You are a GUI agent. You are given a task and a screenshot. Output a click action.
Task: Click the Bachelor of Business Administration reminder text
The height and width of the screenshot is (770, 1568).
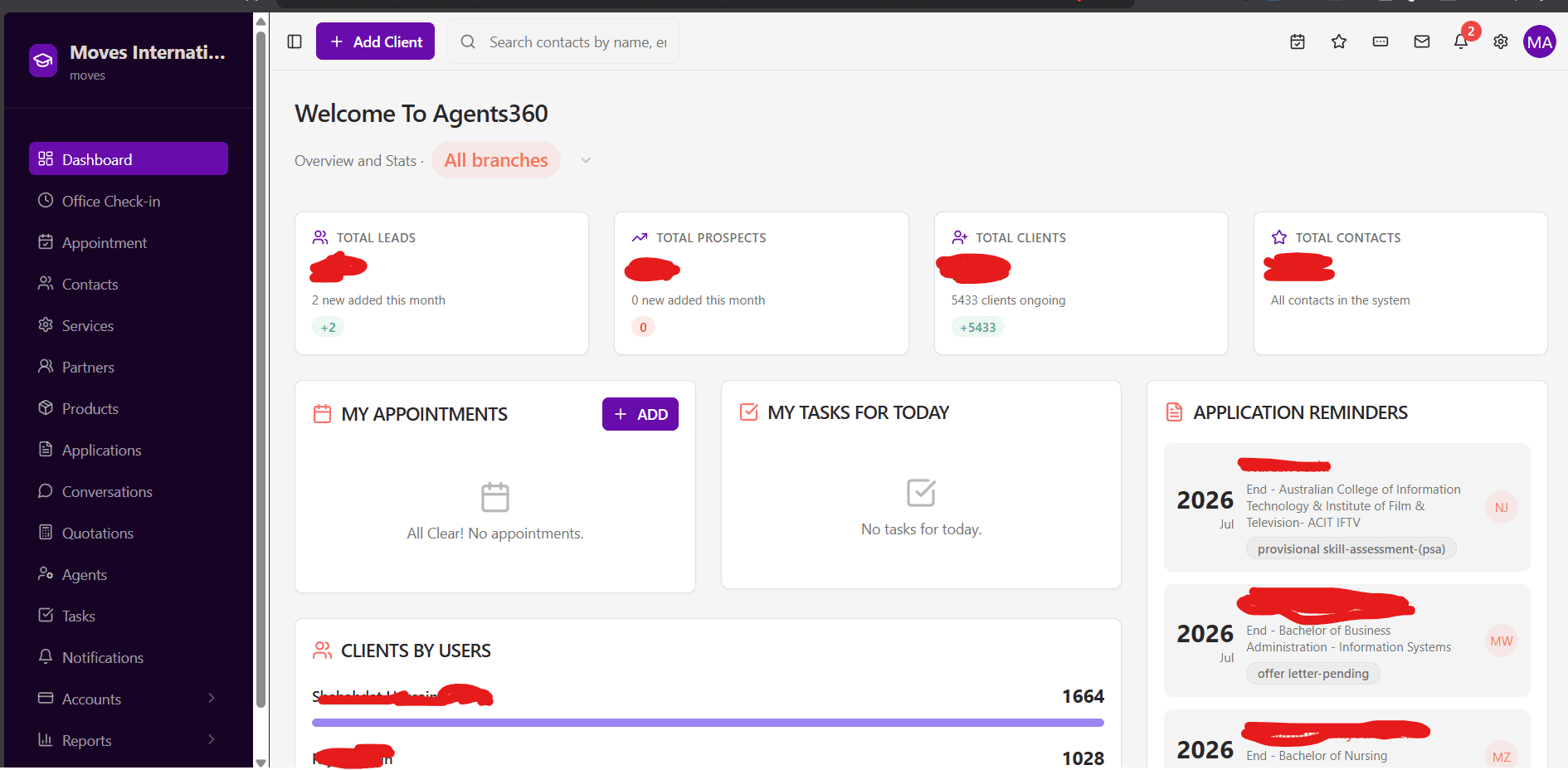[1349, 638]
